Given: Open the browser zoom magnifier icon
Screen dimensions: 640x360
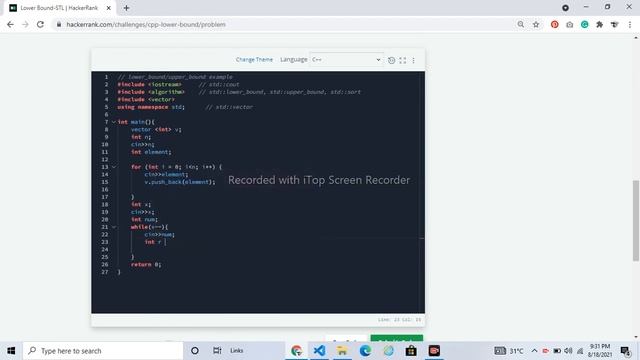Looking at the screenshot, I should [x=521, y=24].
